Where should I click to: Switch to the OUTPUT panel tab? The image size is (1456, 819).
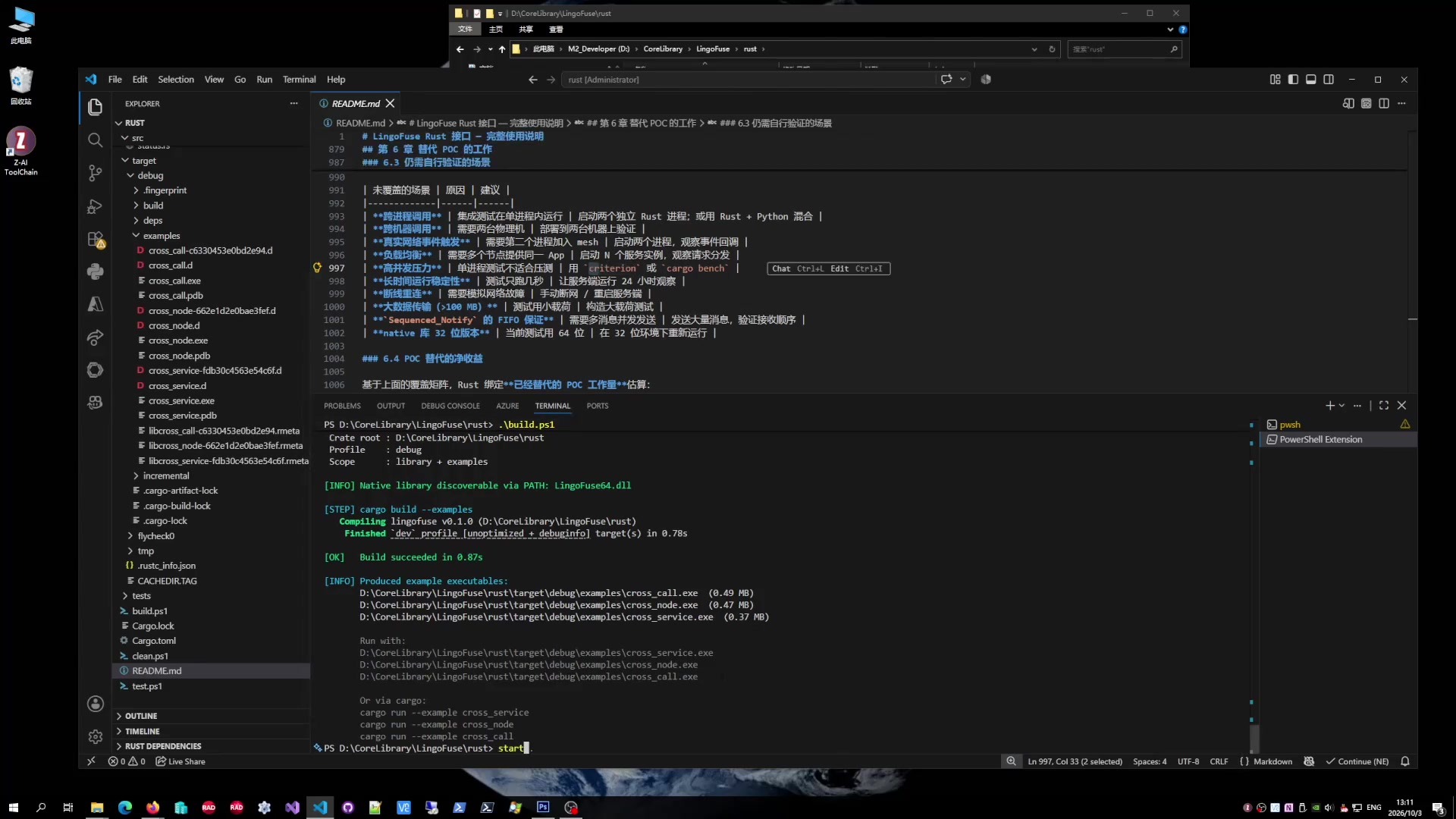pos(391,406)
